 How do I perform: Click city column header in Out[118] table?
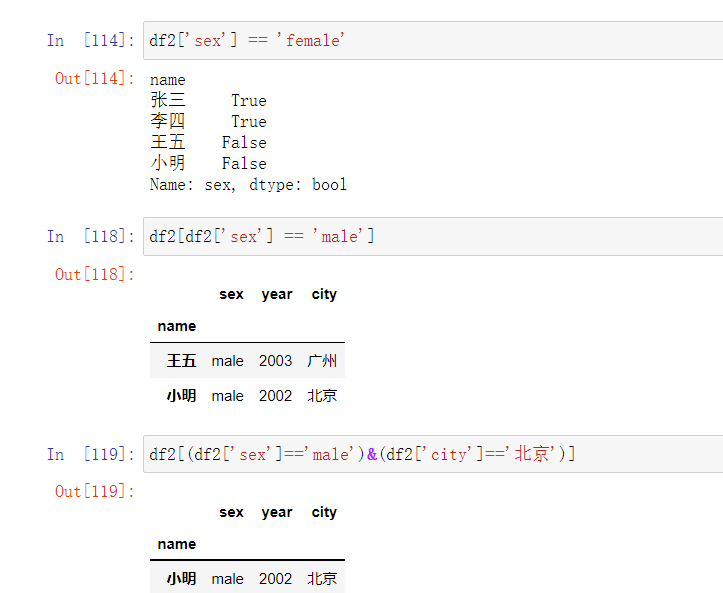[x=324, y=294]
